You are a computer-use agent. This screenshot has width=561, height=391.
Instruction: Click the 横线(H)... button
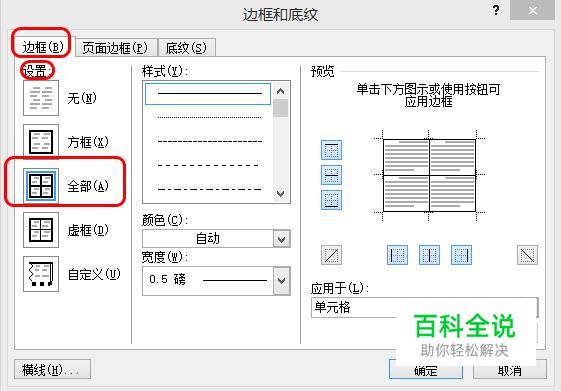pos(52,369)
